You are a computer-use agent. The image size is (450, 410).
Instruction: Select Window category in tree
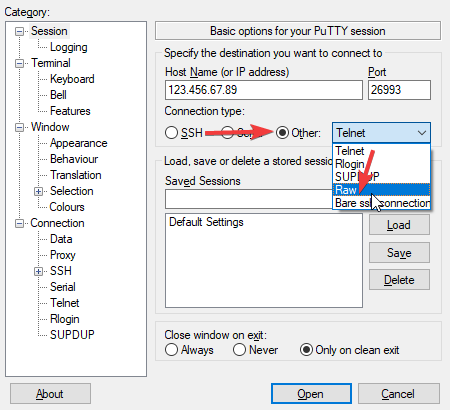(50, 127)
